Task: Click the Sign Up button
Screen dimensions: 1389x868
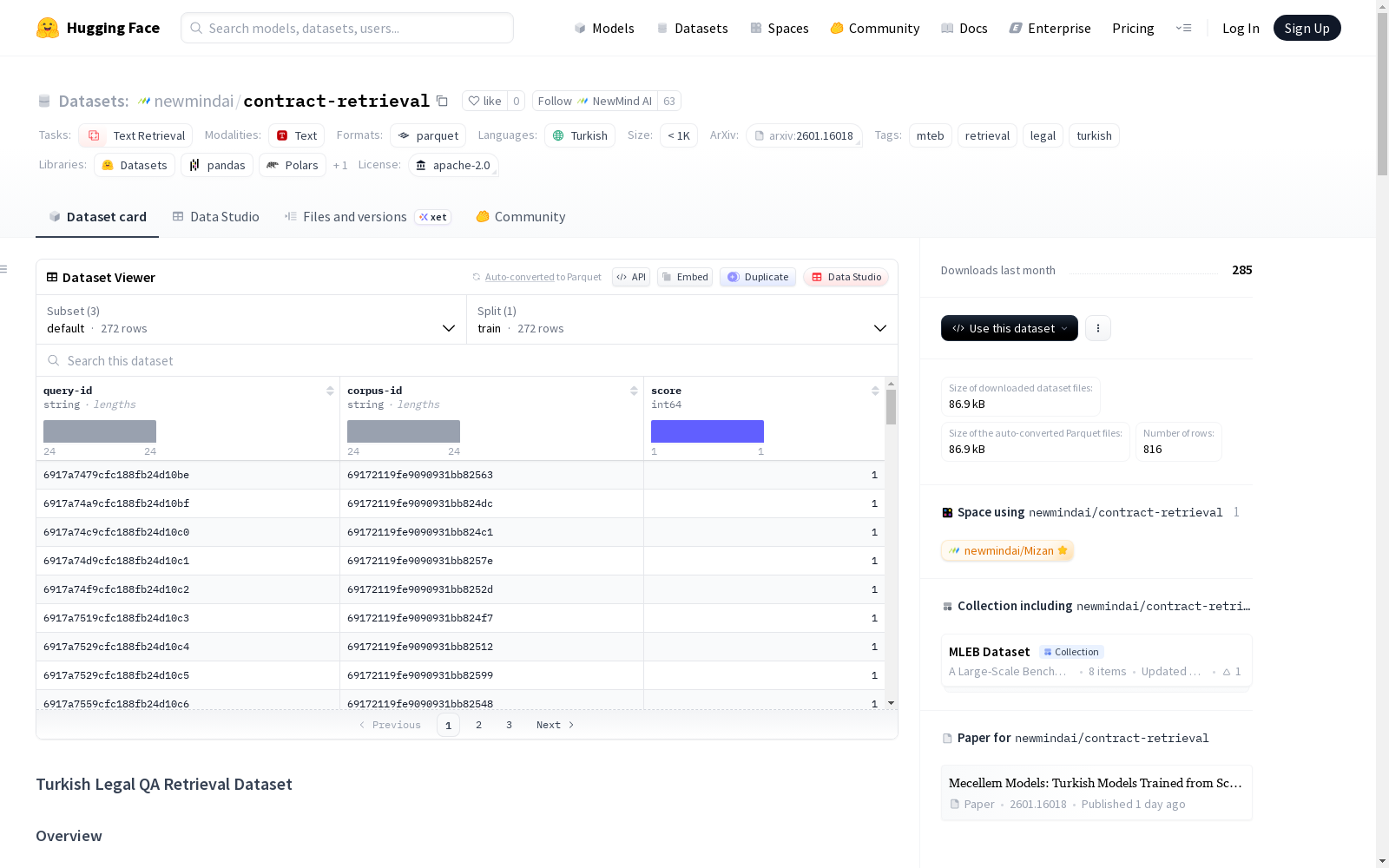Action: coord(1307,28)
